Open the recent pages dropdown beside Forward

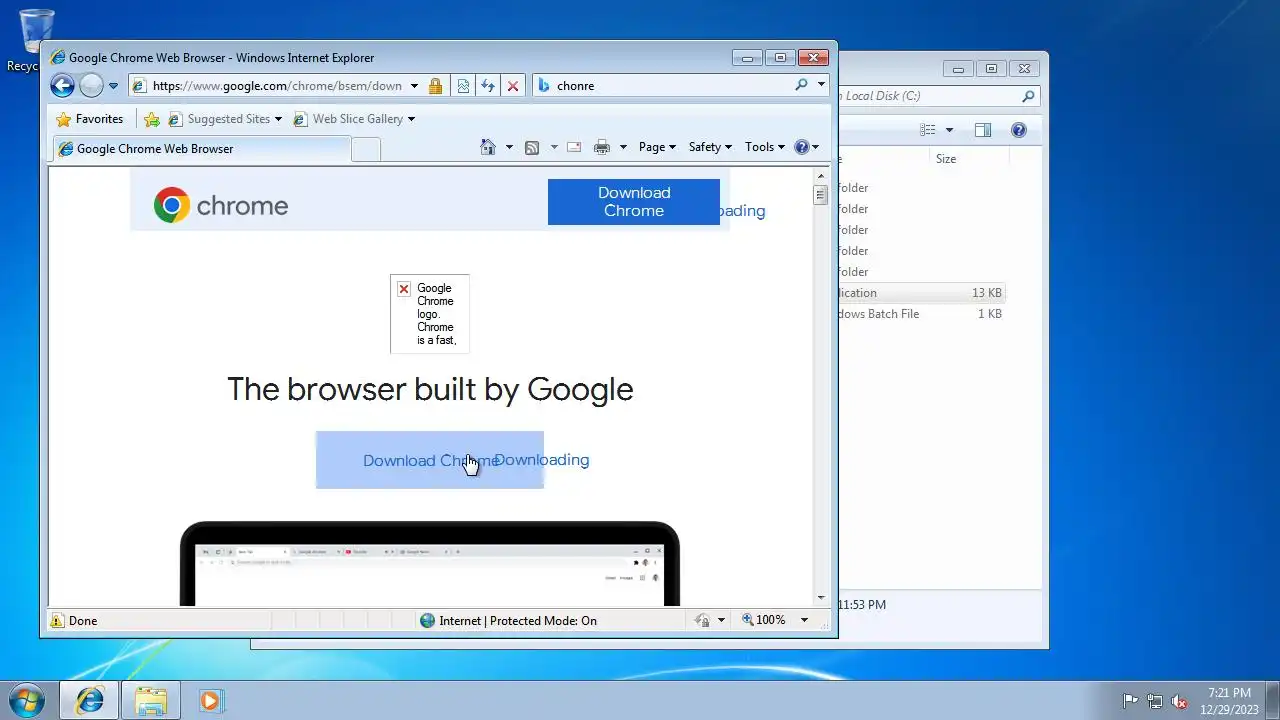point(113,86)
